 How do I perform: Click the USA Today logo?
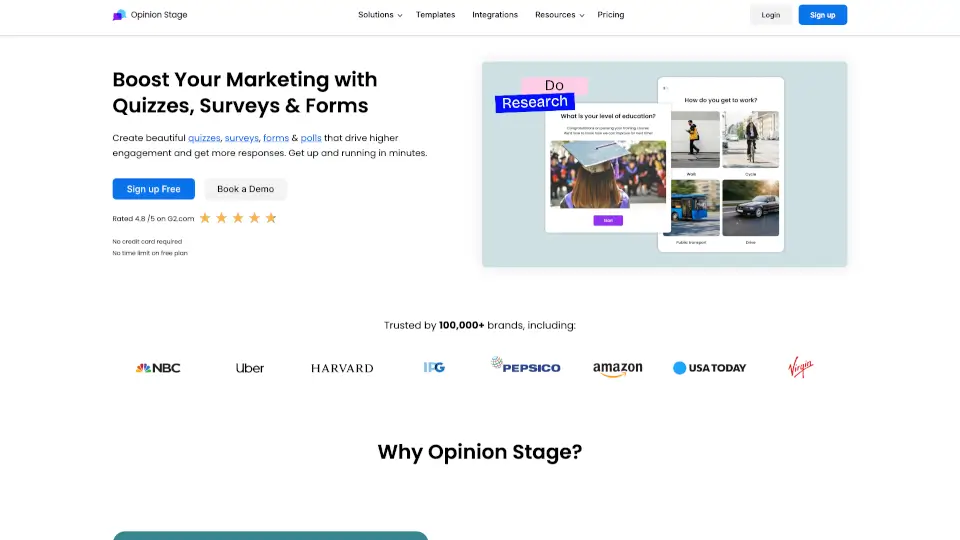pos(710,368)
